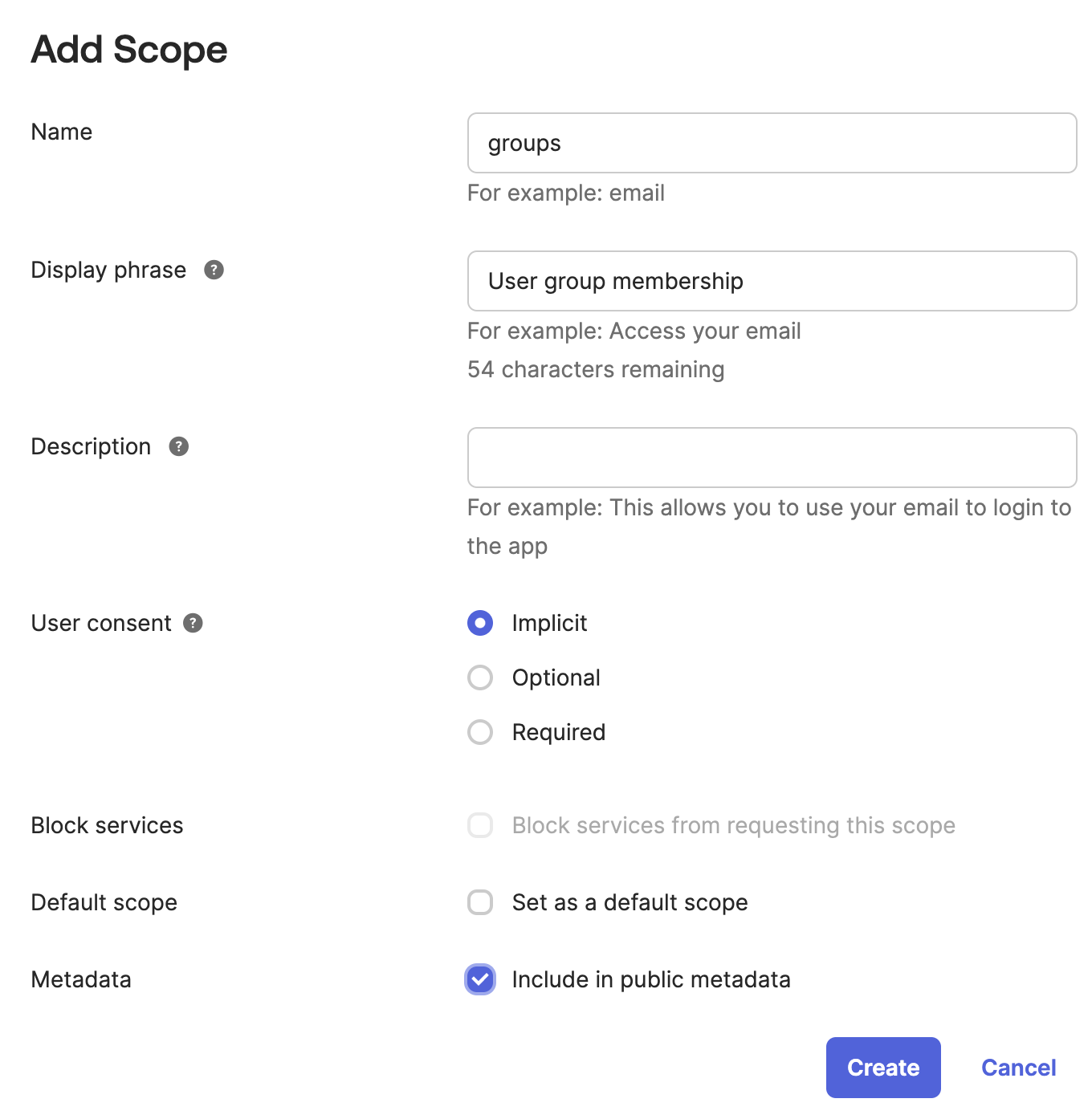Click the help icon beside Display phrase
This screenshot has height=1119, width=1092.
(x=214, y=270)
